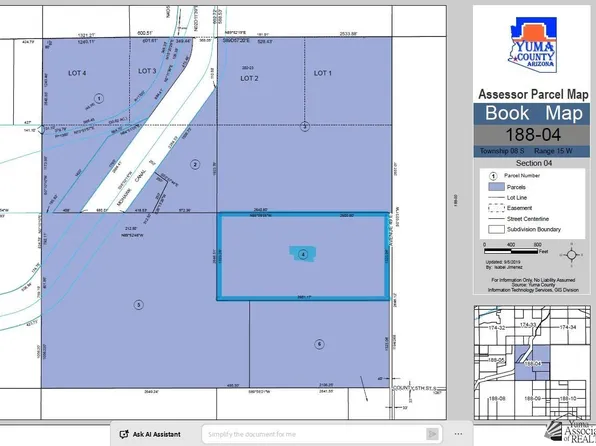Open the three-dots more options menu

458,434
